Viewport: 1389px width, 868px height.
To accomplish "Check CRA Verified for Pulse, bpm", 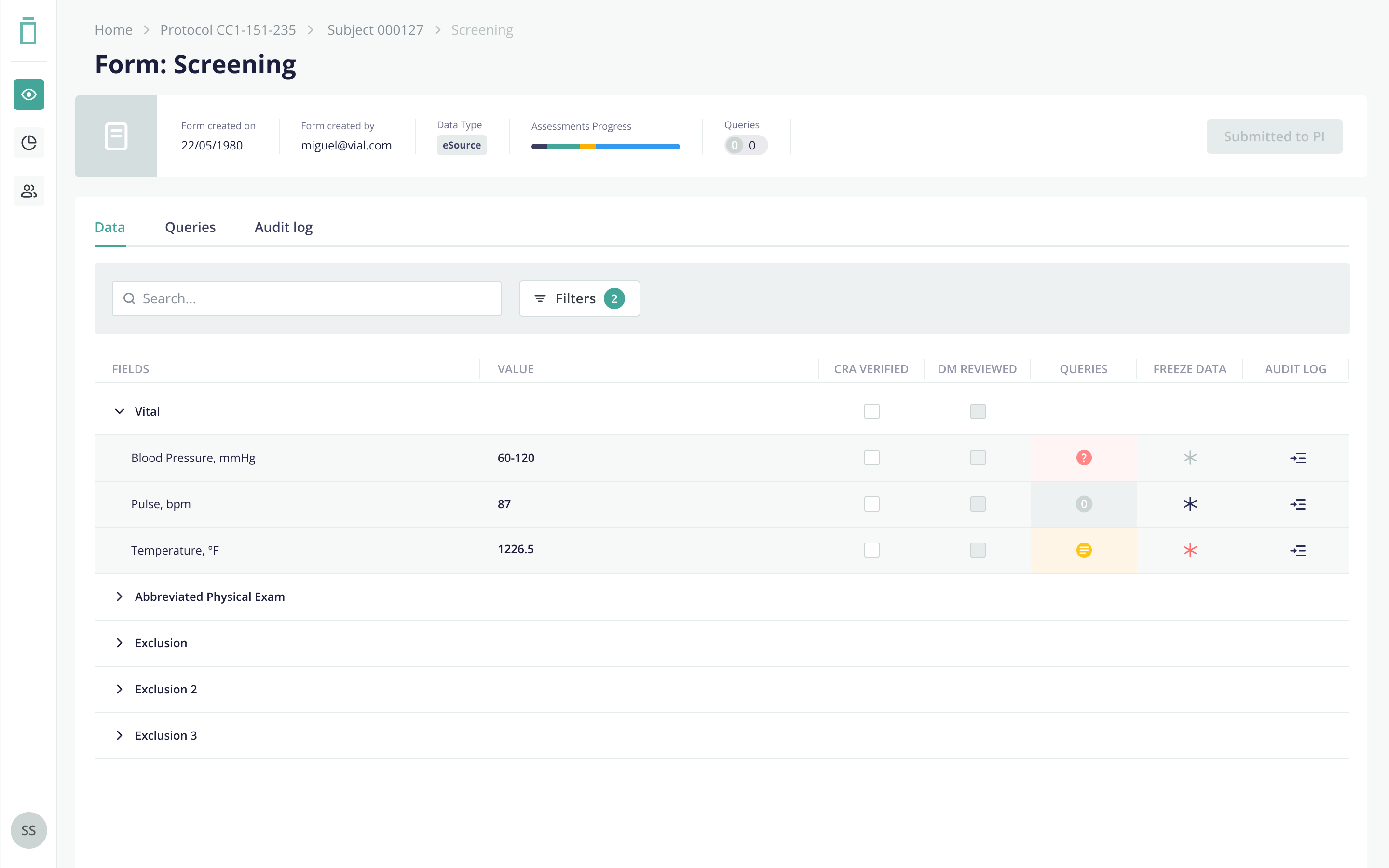I will 872,504.
